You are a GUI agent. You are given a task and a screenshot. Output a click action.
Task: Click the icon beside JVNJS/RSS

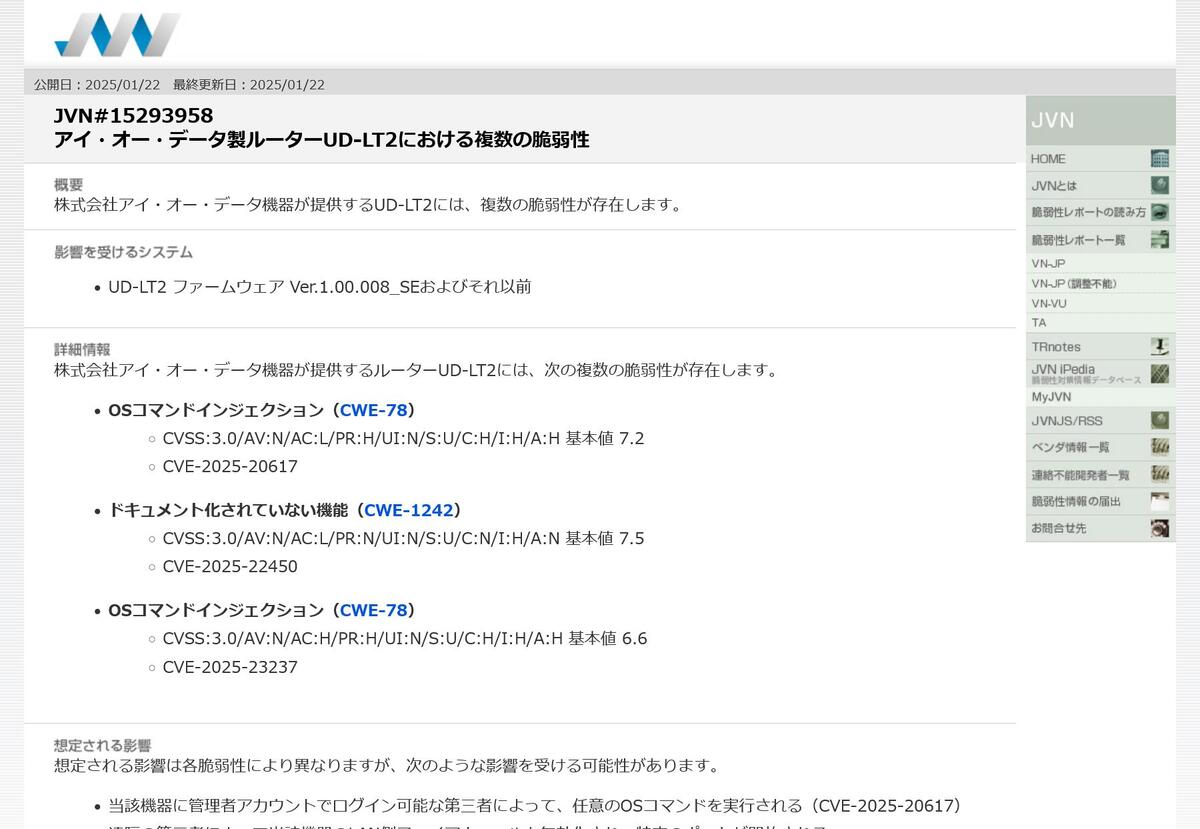[x=1160, y=420]
